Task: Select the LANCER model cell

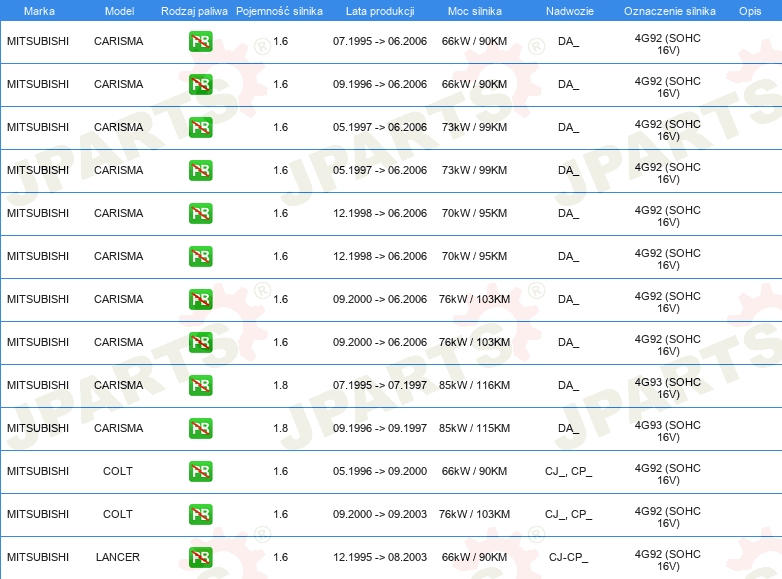Action: [118, 557]
